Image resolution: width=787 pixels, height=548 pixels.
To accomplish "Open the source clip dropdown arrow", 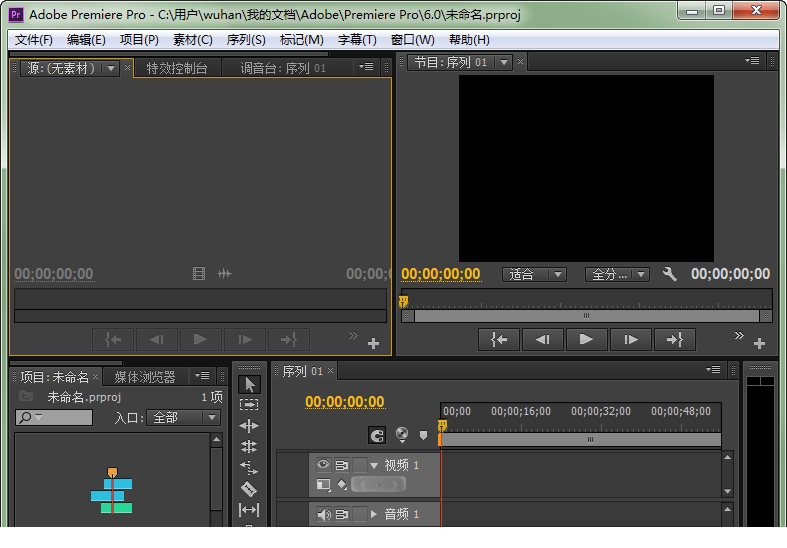I will pyautogui.click(x=110, y=68).
